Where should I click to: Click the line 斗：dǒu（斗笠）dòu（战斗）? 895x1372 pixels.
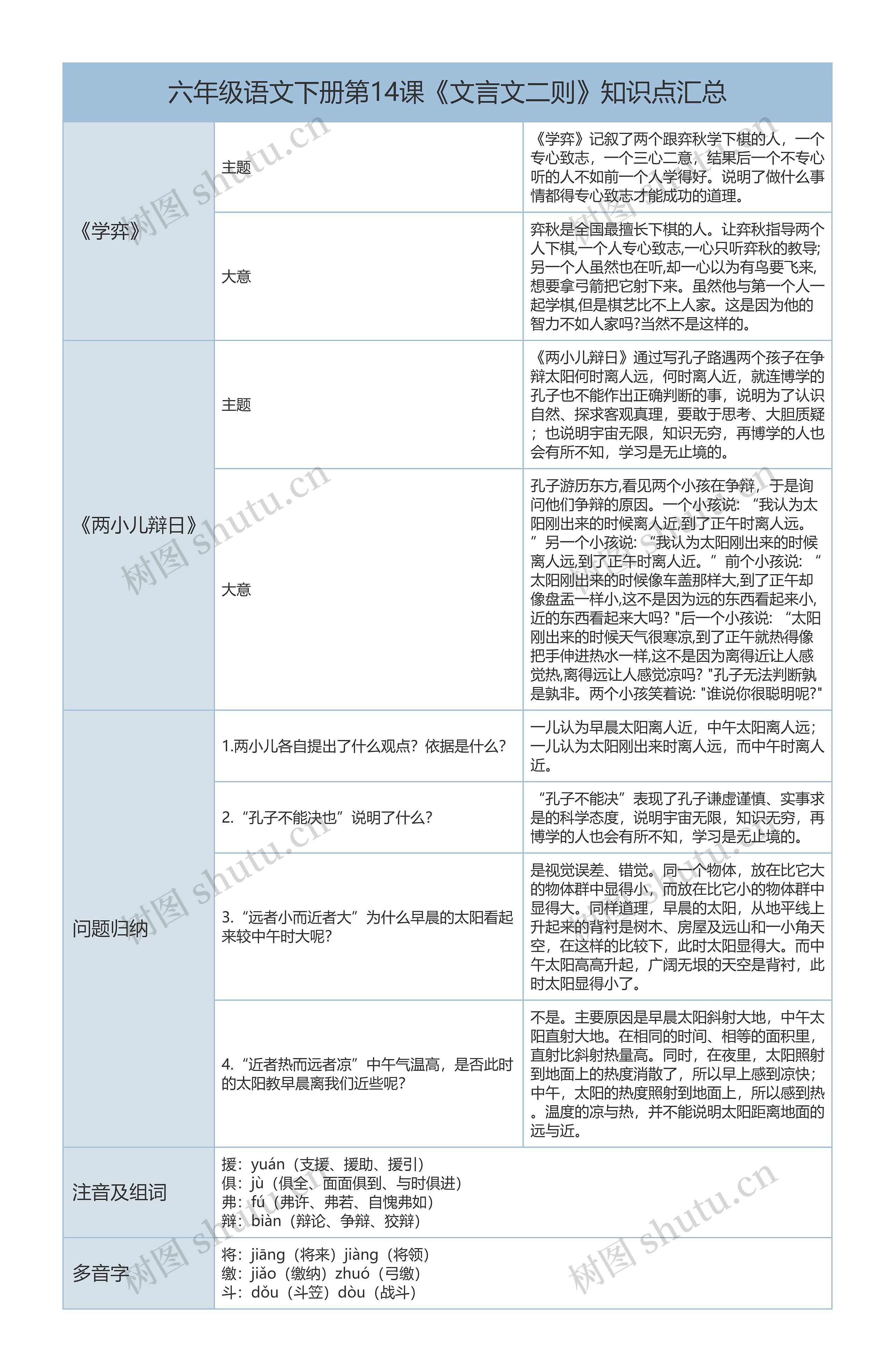point(319,1292)
